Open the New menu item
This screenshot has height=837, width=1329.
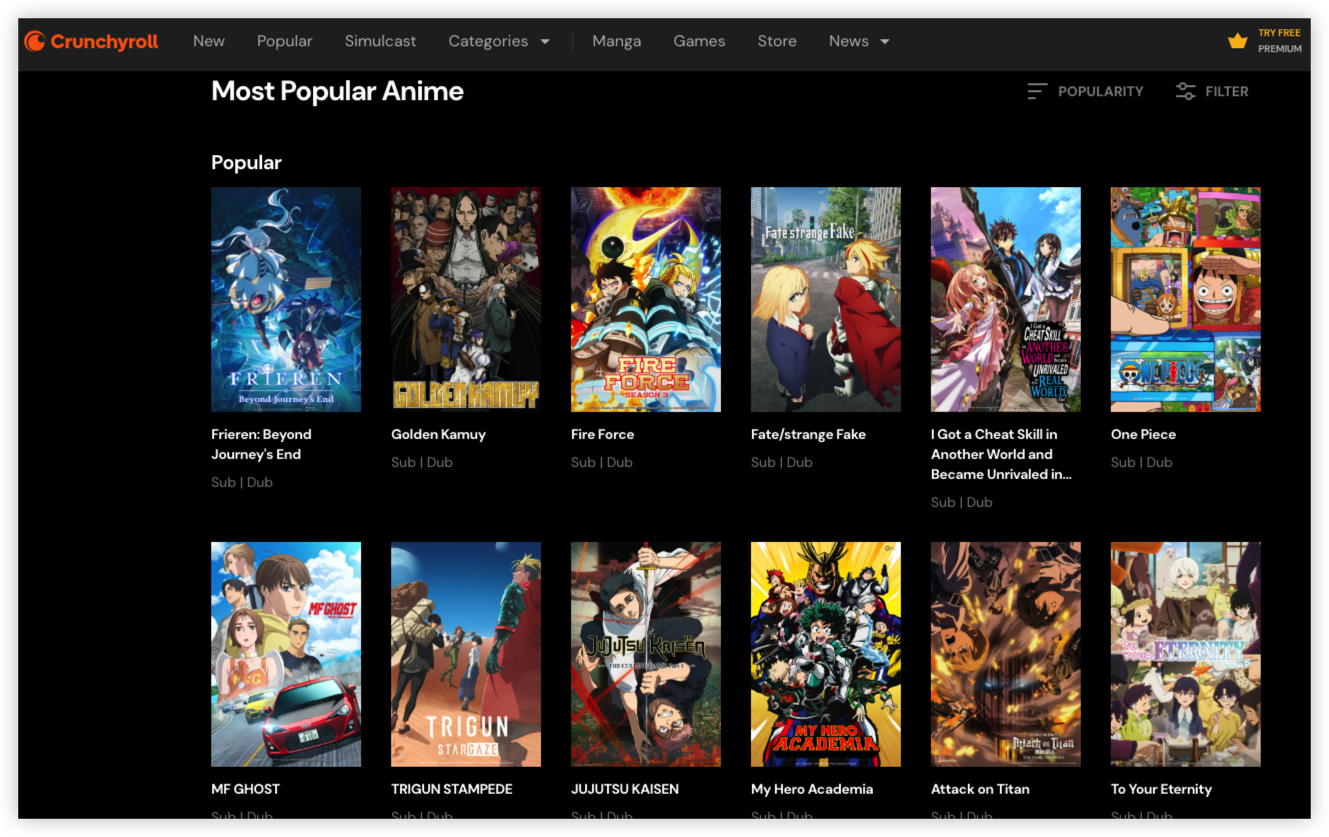pos(209,41)
